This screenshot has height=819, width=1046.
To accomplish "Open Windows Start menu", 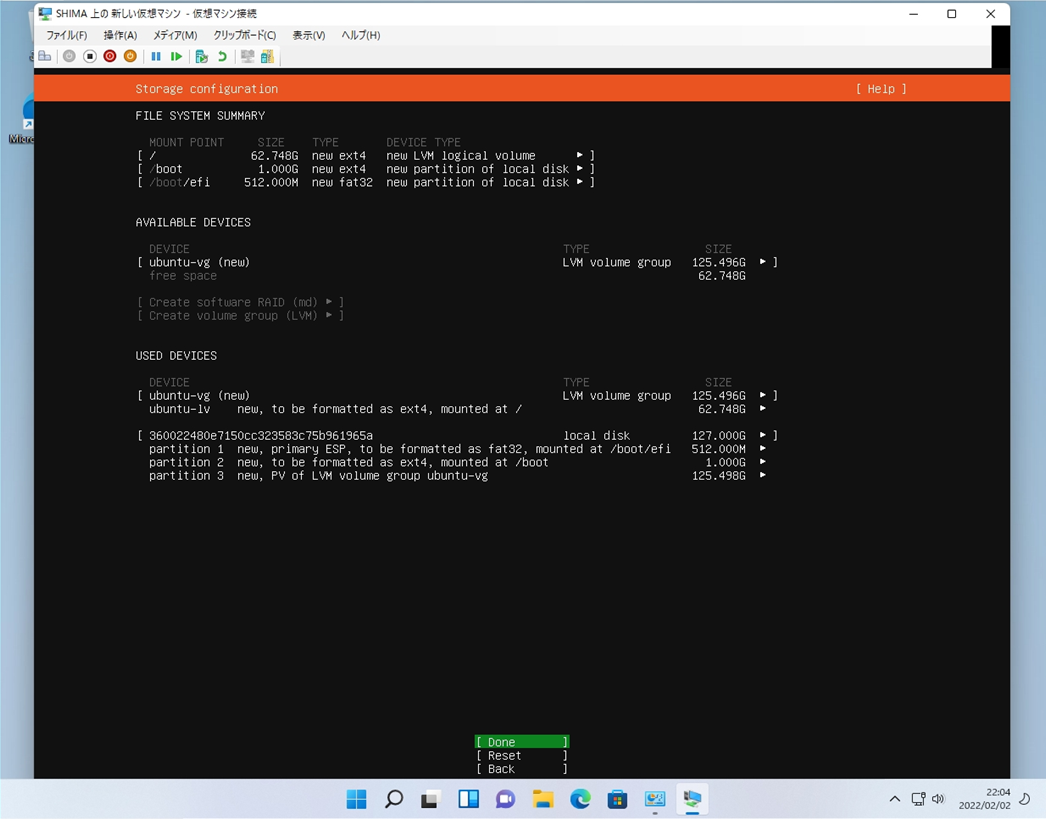I will tap(356, 798).
